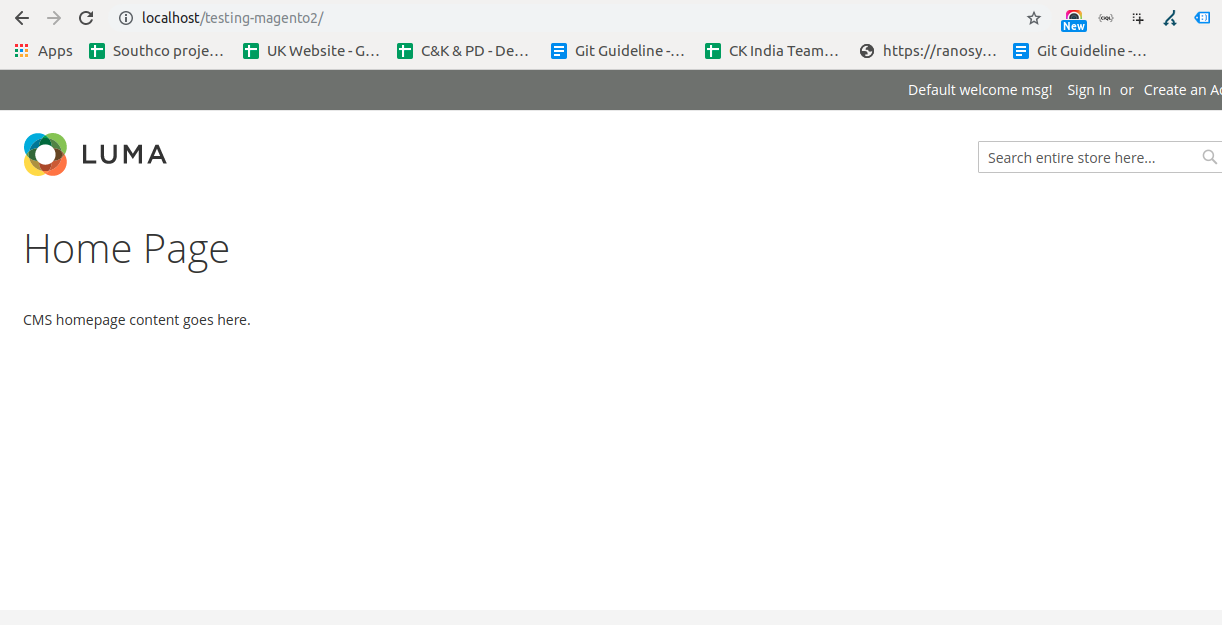Image resolution: width=1222 pixels, height=625 pixels.
Task: Click the LUMA store logo
Action: [95, 154]
